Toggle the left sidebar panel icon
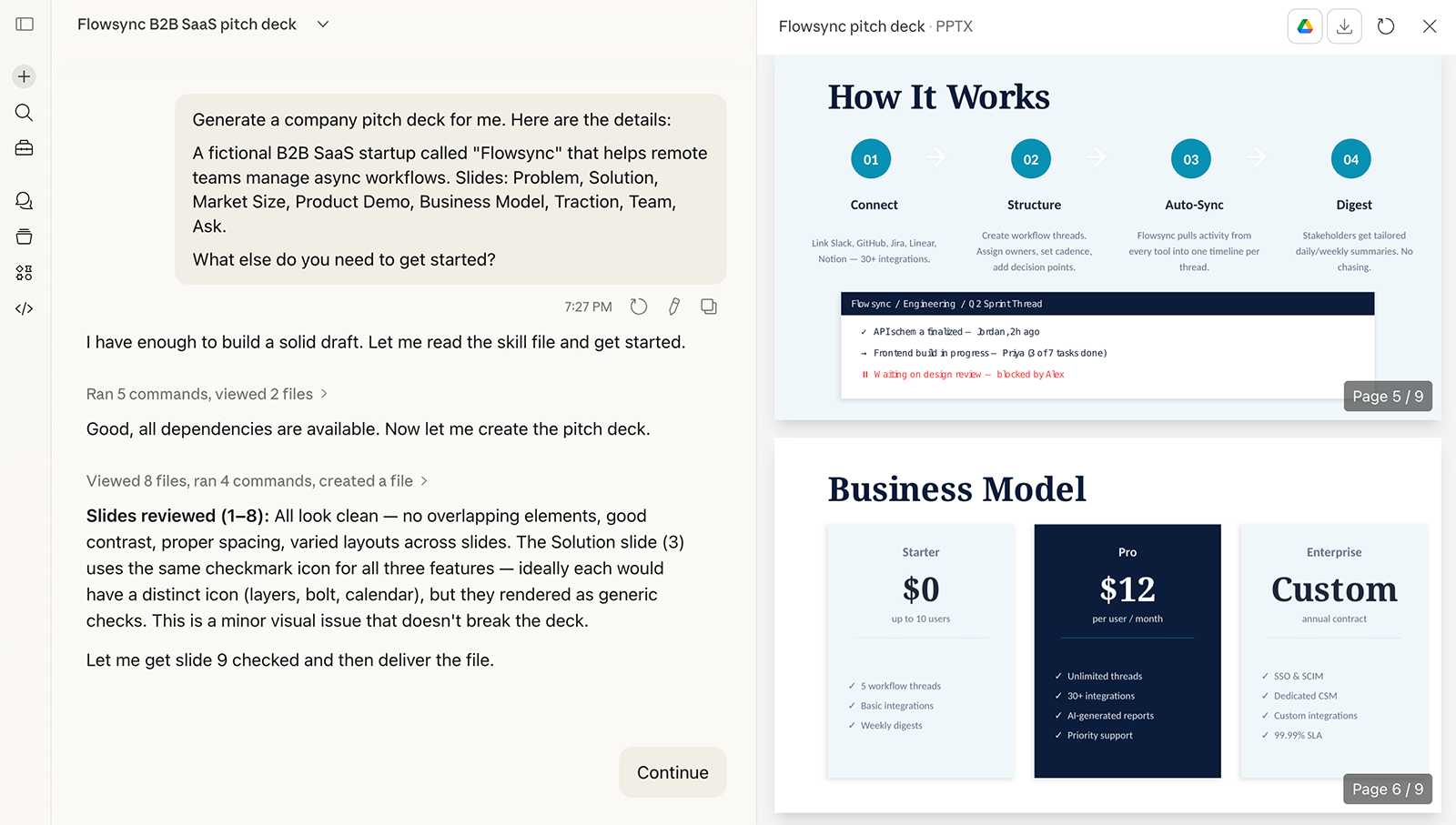 [25, 25]
